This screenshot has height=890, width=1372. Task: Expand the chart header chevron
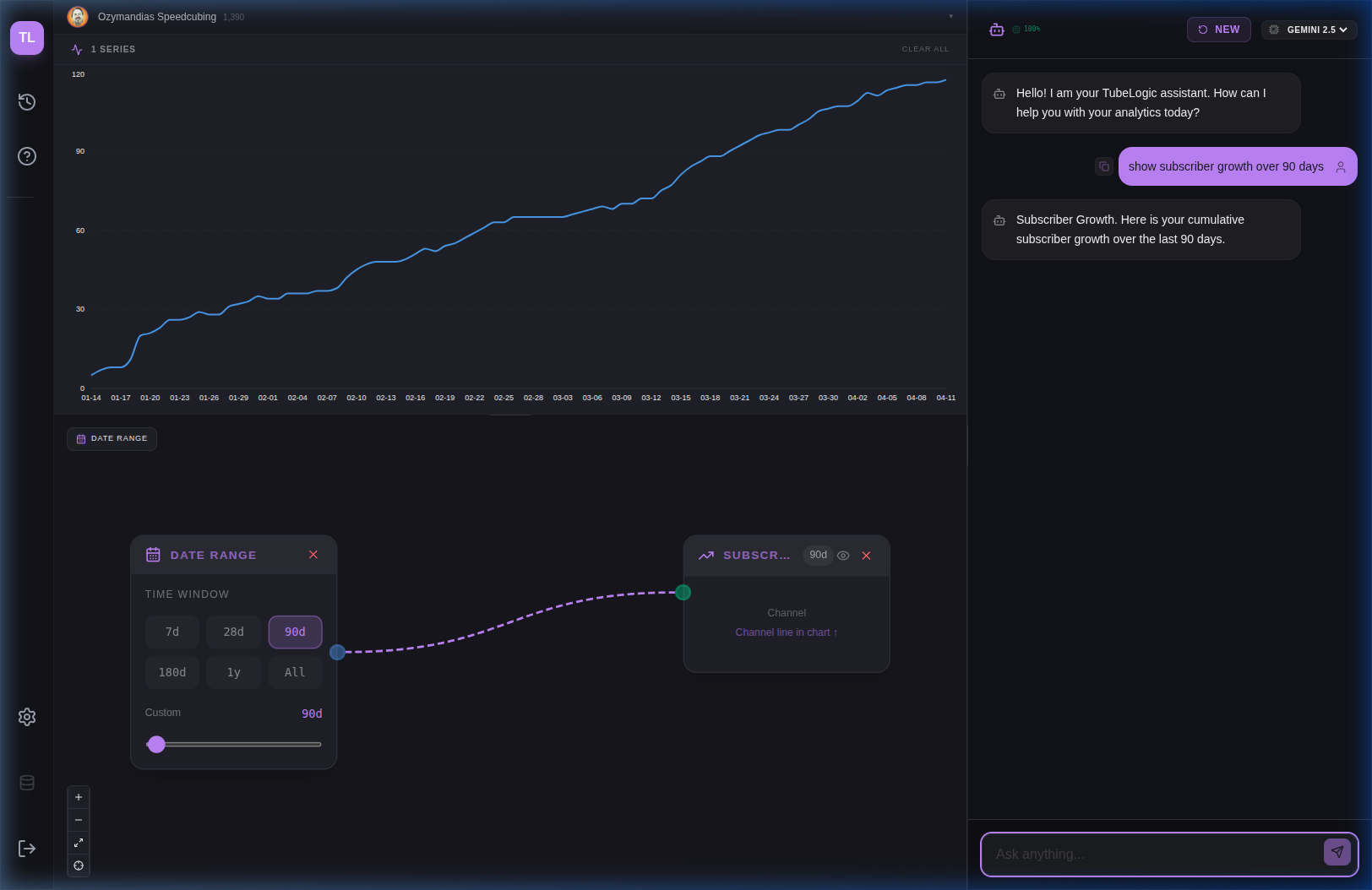(951, 16)
